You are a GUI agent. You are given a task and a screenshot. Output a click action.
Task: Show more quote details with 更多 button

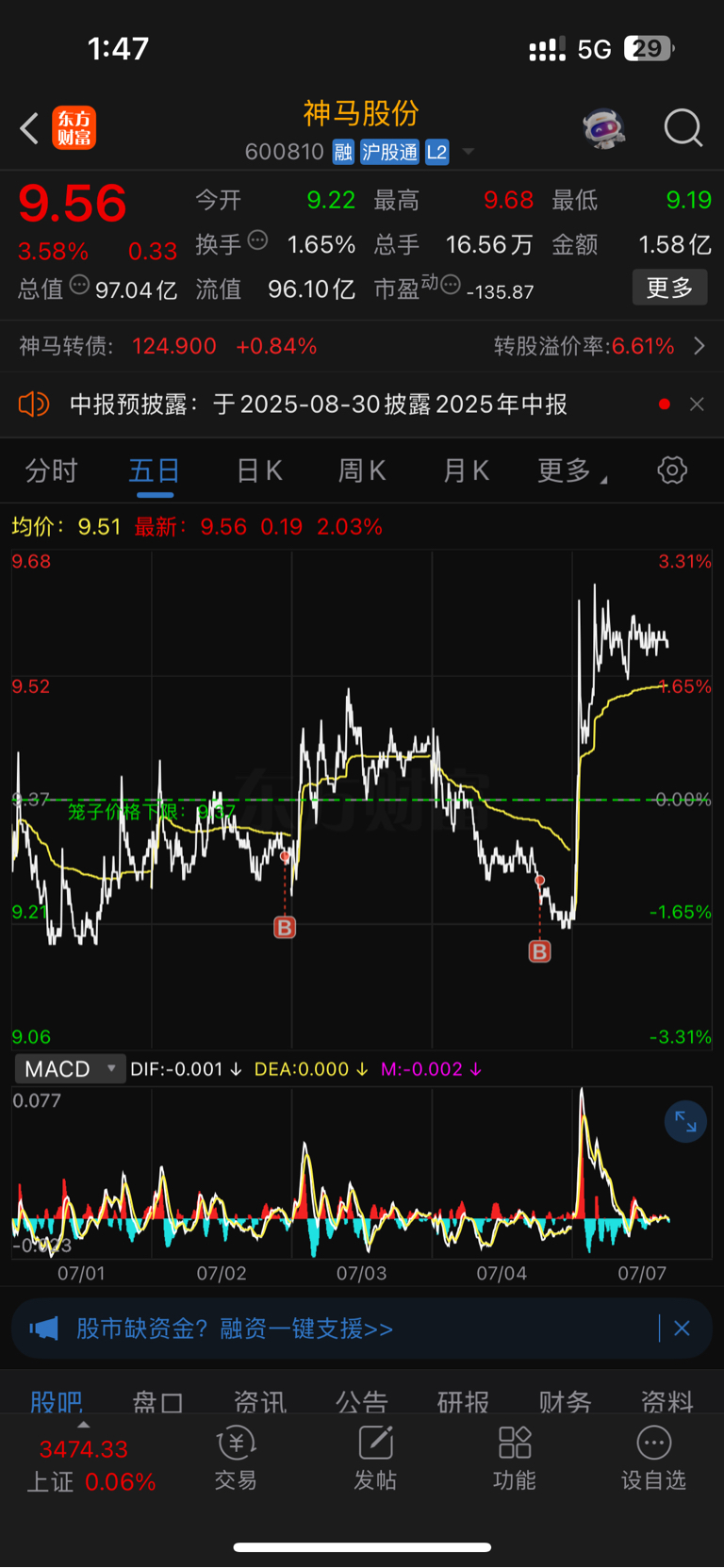coord(669,288)
